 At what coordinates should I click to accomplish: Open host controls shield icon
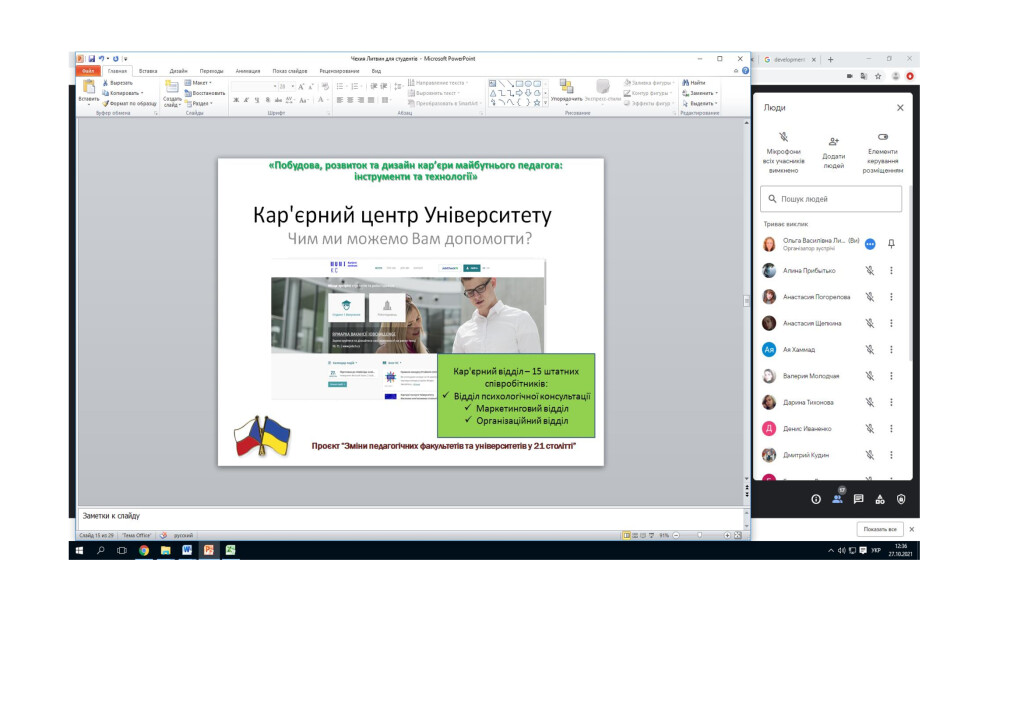coord(901,499)
